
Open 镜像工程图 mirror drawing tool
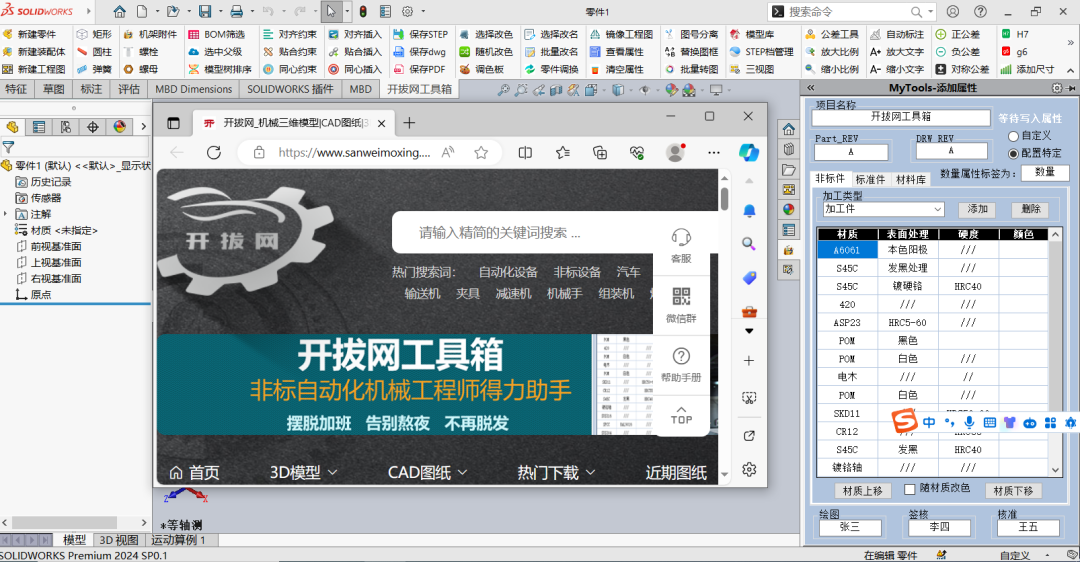[x=621, y=34]
